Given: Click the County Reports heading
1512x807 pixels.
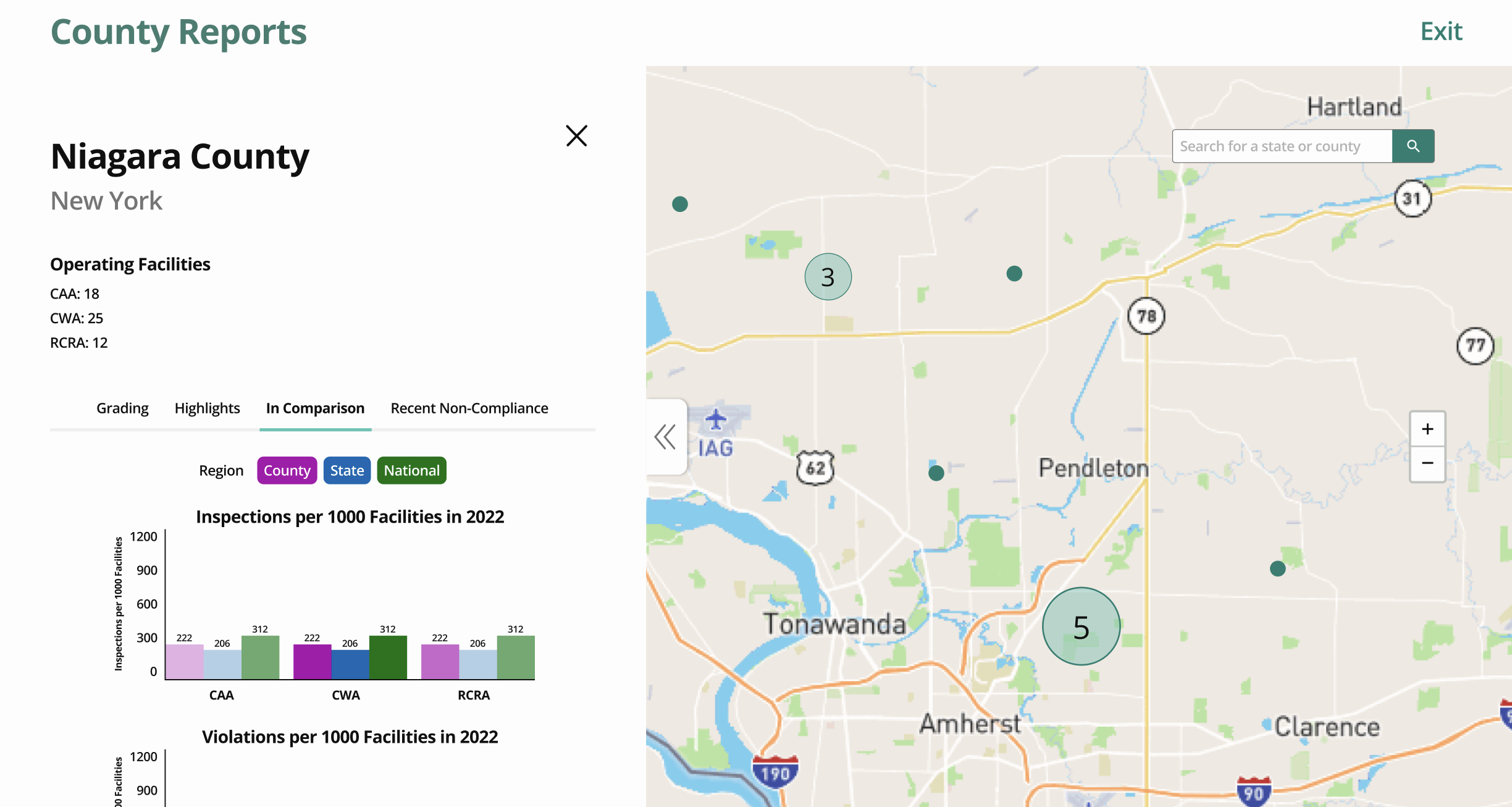Looking at the screenshot, I should coord(178,32).
